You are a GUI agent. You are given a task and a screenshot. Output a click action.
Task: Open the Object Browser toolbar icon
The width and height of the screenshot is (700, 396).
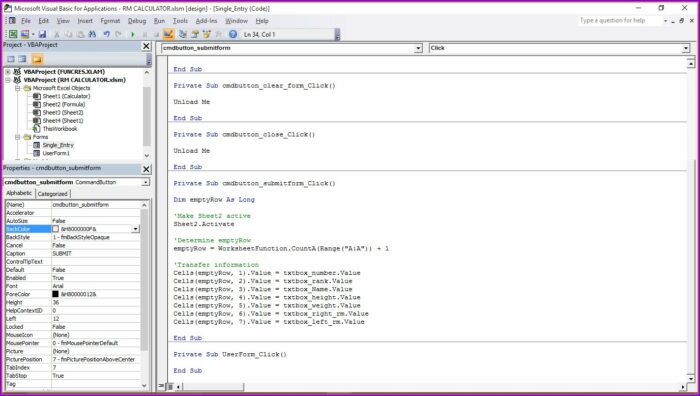(x=206, y=34)
